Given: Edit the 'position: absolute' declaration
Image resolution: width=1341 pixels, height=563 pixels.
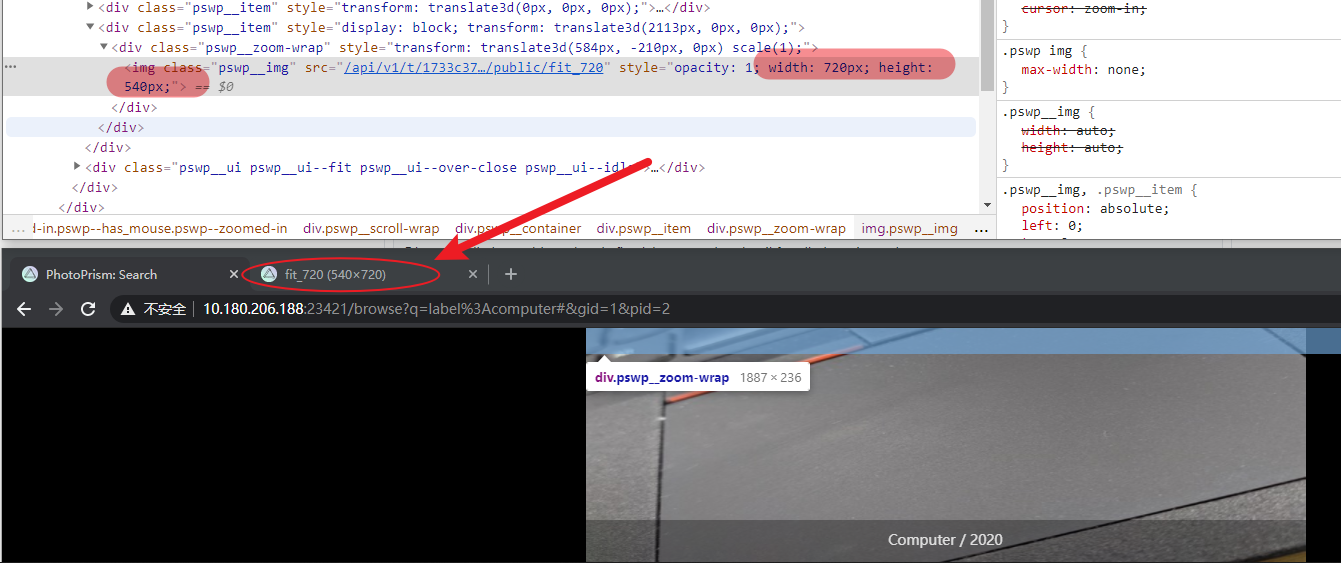Looking at the screenshot, I should coord(1095,208).
